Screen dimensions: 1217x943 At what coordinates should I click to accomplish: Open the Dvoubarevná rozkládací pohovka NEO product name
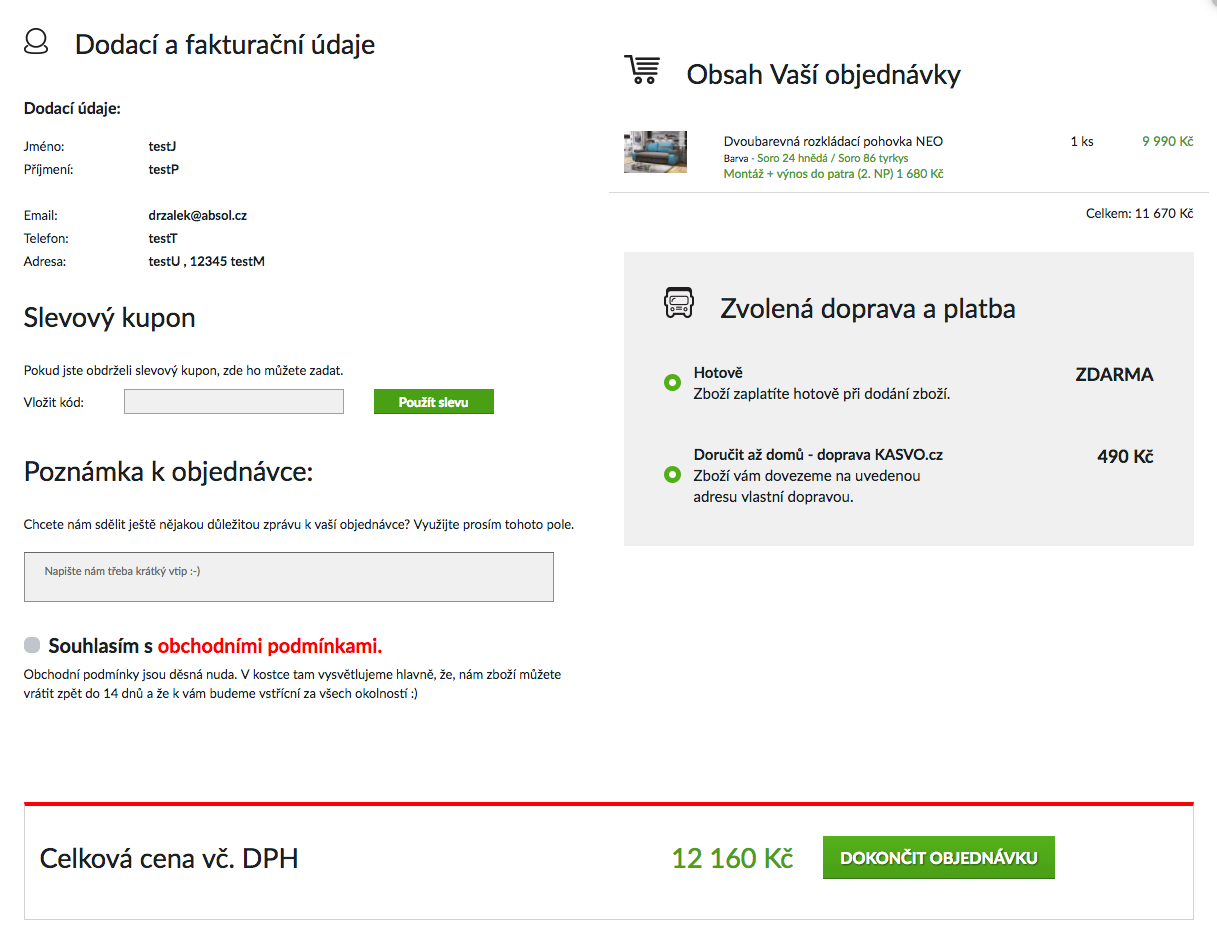pos(833,141)
